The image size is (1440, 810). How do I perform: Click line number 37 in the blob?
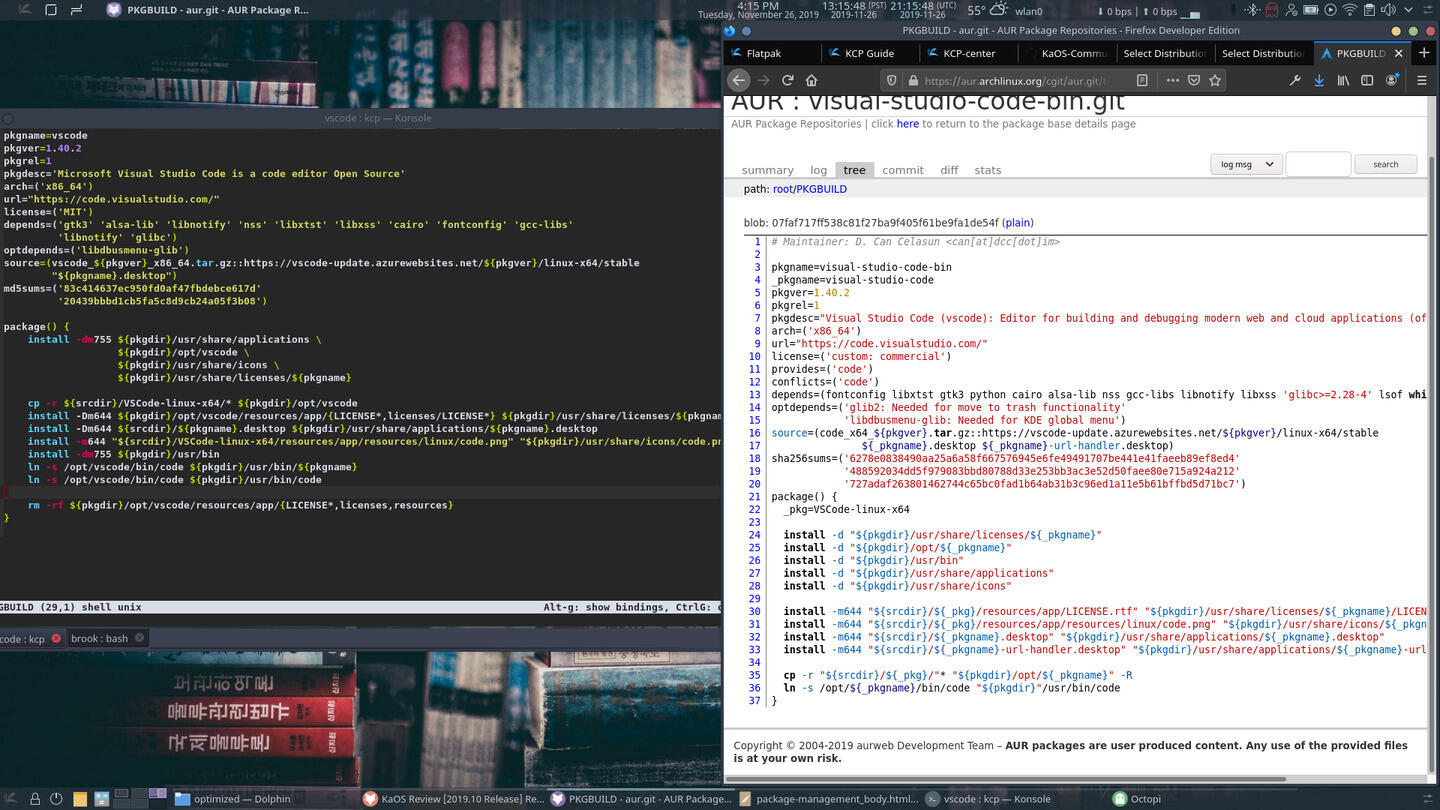coord(755,700)
